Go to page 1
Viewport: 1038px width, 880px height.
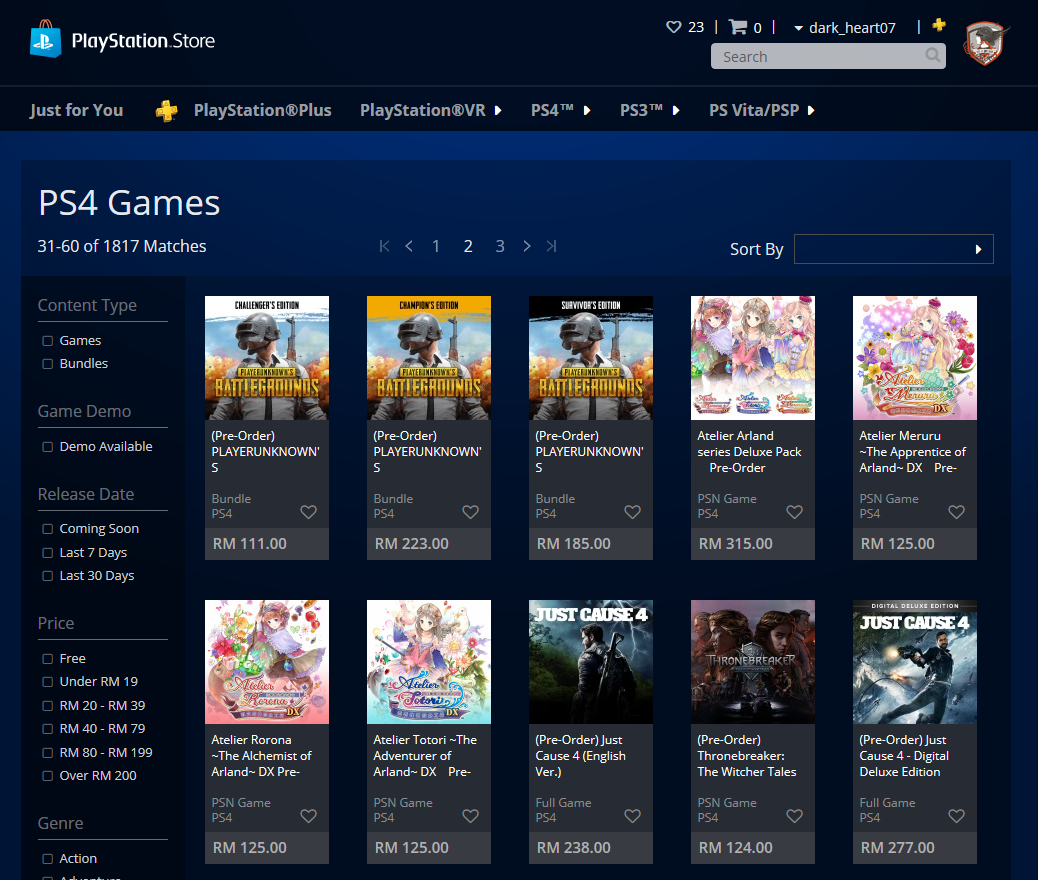click(436, 246)
